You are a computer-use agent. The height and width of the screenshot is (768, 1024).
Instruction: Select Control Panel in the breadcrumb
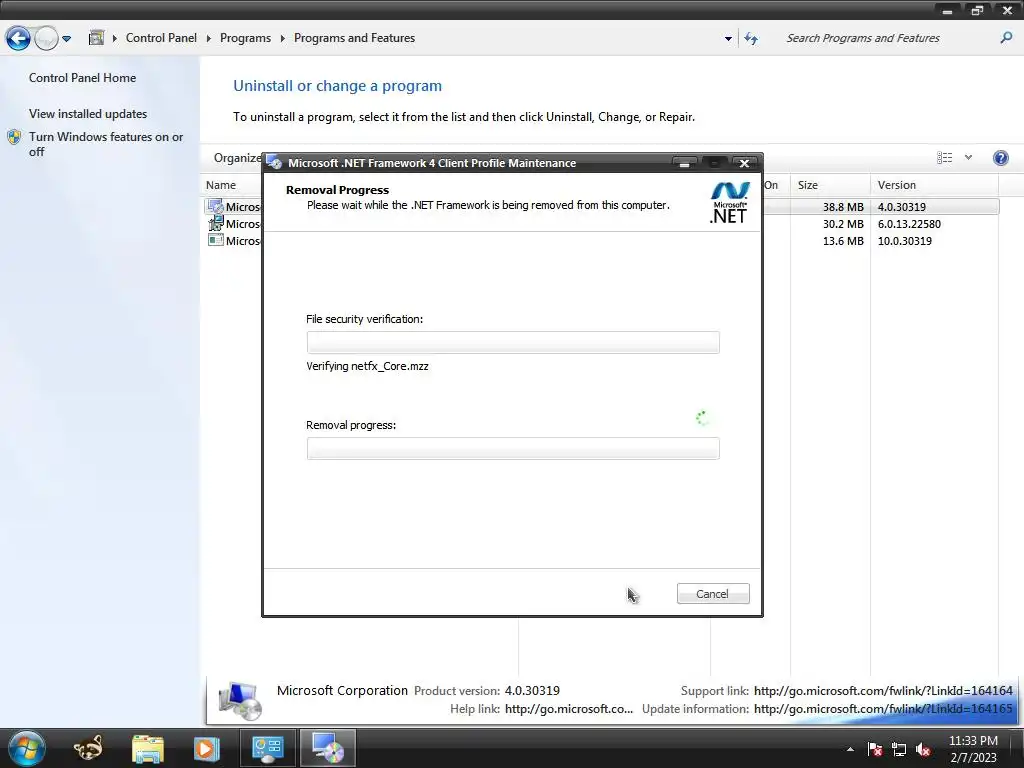tap(161, 38)
